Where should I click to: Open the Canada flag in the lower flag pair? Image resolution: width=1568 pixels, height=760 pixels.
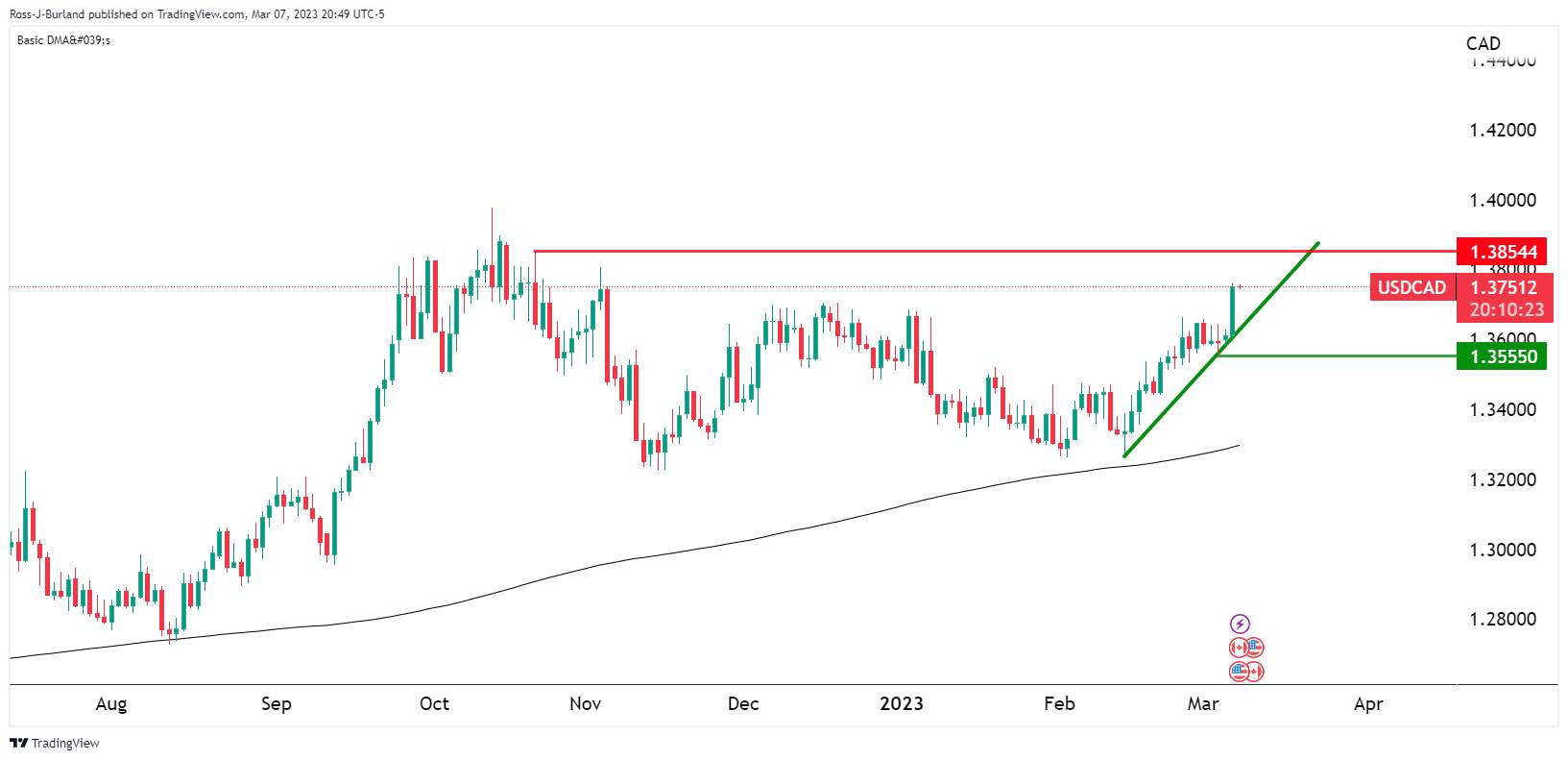point(1254,672)
